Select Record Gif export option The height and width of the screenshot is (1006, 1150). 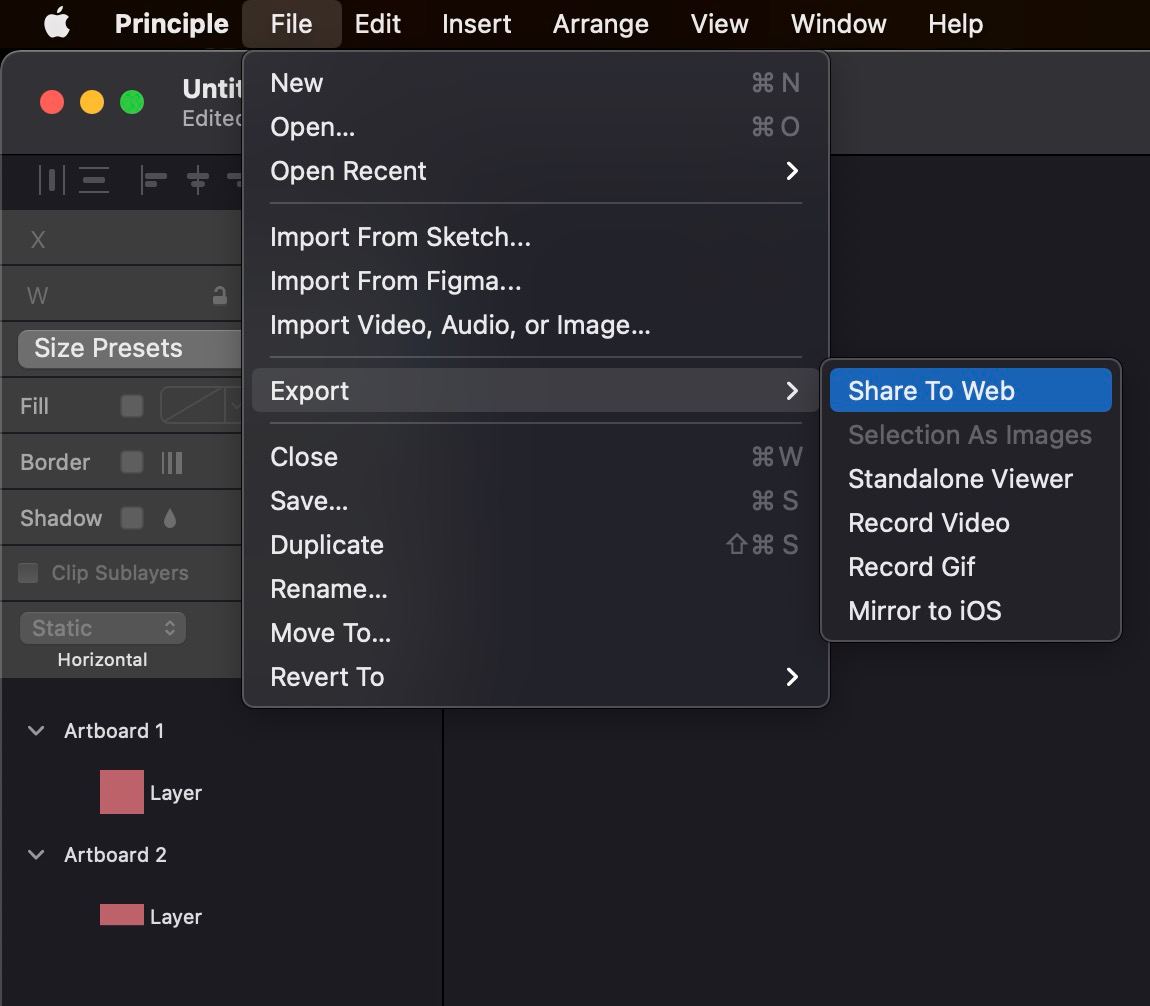click(x=970, y=567)
